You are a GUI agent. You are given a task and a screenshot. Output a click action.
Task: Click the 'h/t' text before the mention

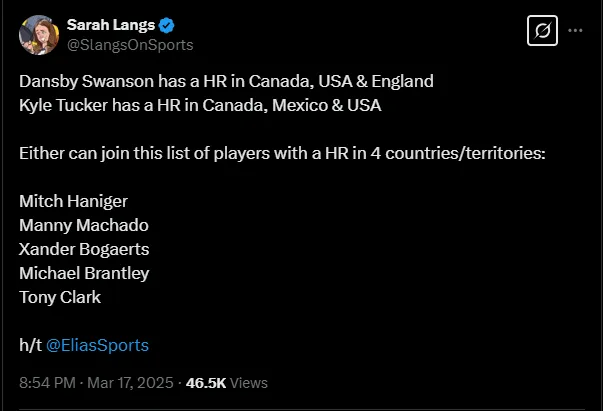pyautogui.click(x=29, y=345)
